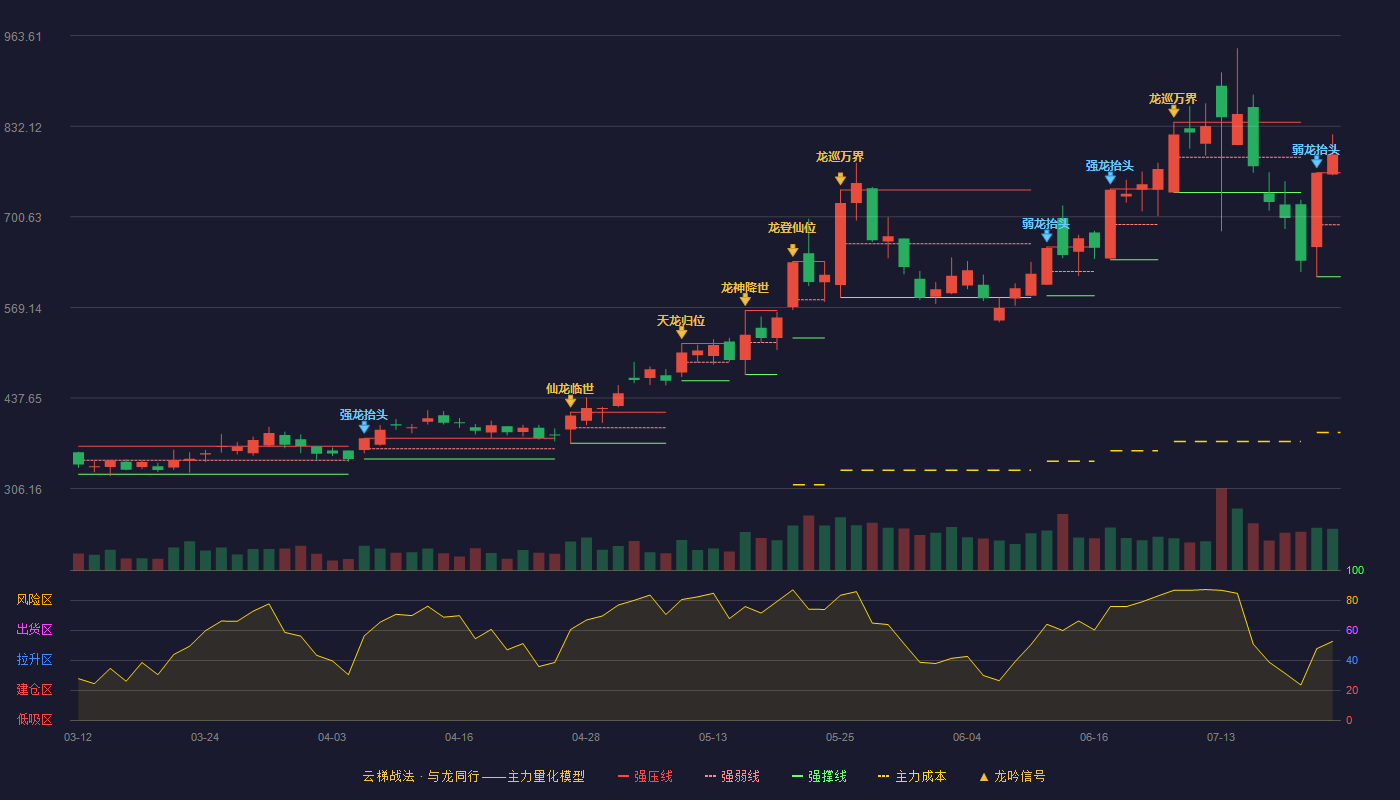Click the 弱龙抬头 signal marker after 07-13
1400x800 pixels.
1316,161
